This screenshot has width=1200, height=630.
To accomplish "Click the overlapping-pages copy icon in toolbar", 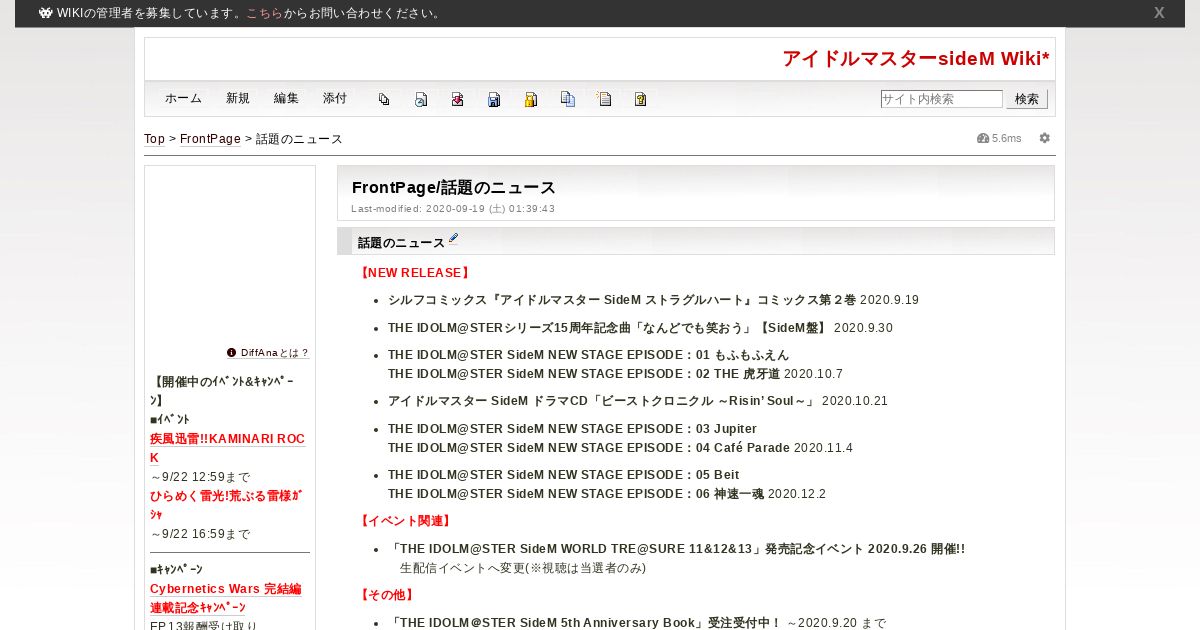I will pos(384,99).
